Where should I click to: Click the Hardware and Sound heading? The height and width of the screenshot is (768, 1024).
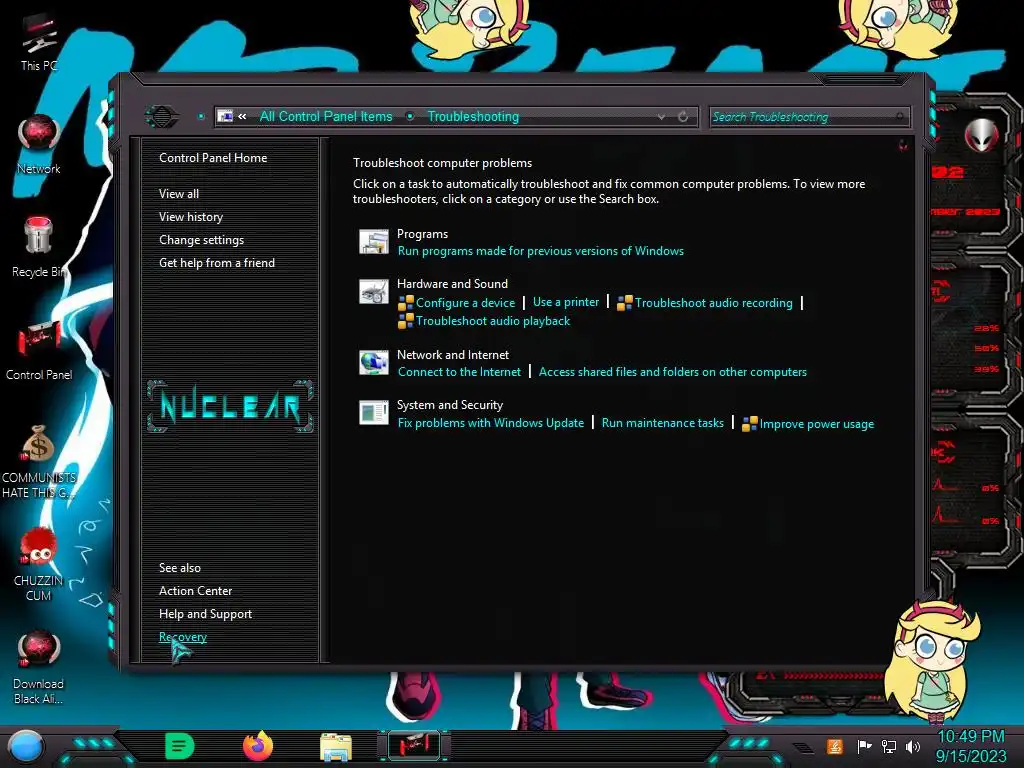tap(452, 283)
